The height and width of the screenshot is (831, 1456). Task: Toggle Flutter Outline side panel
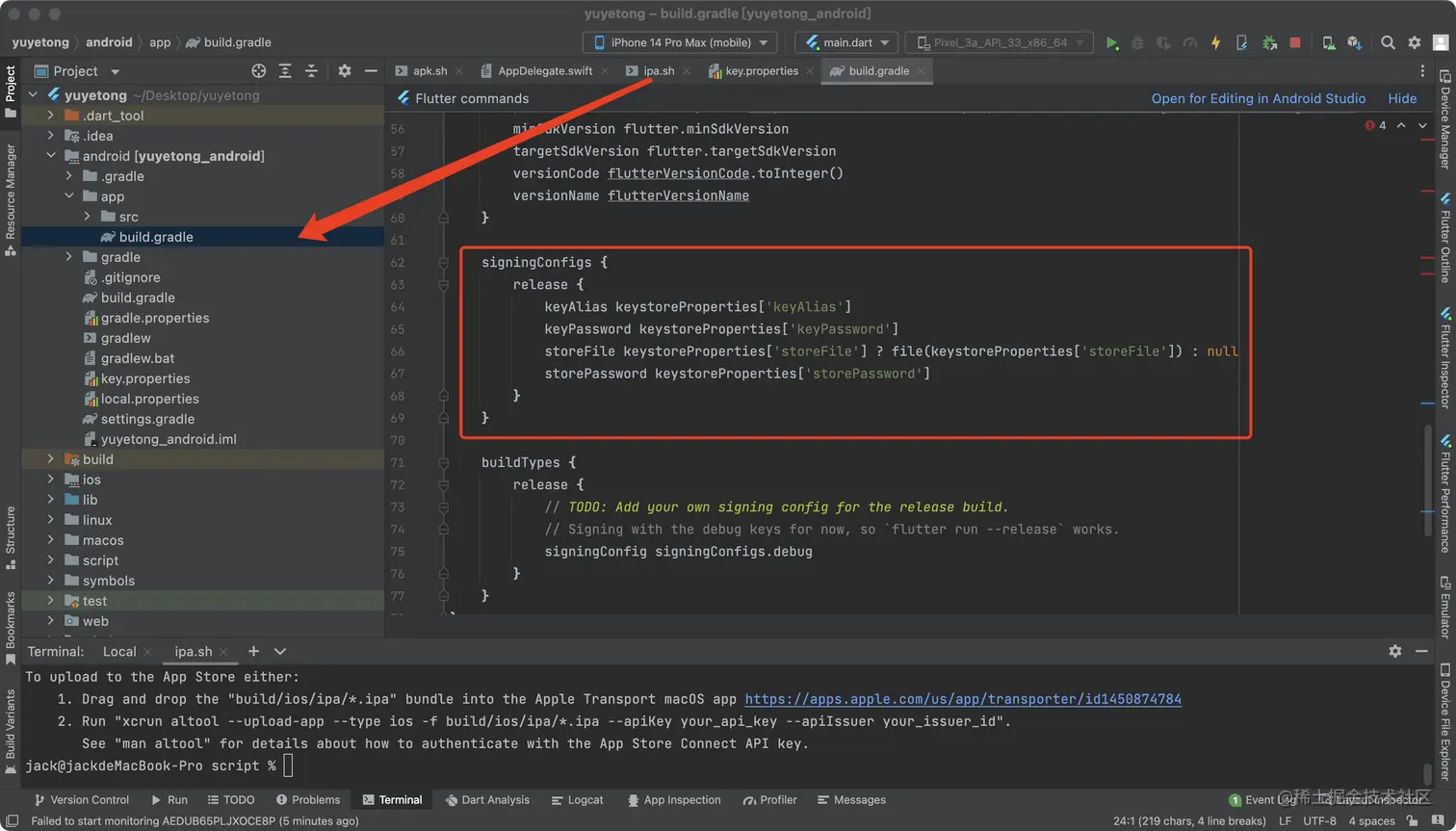(x=1445, y=237)
